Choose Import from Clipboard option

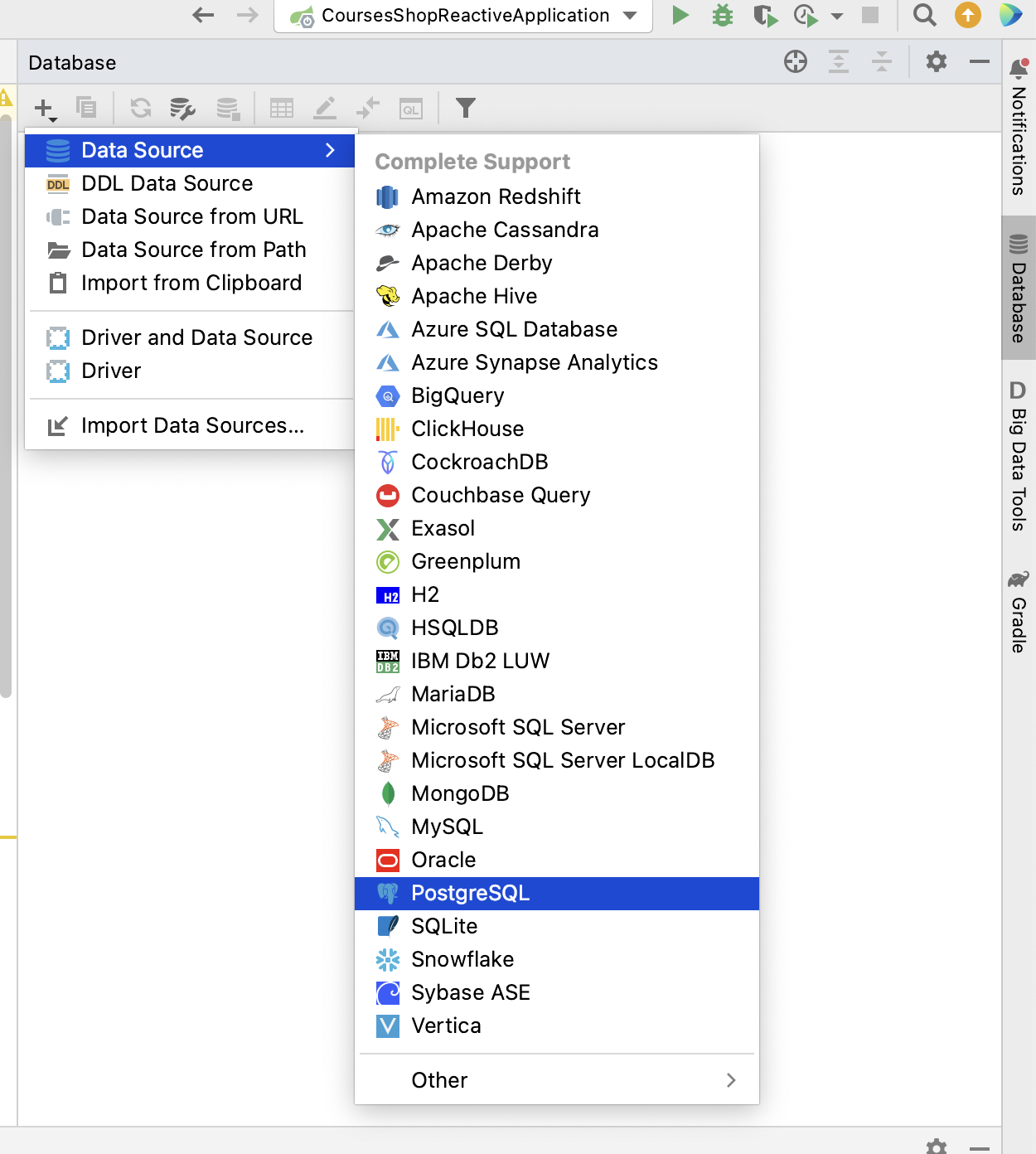click(191, 283)
